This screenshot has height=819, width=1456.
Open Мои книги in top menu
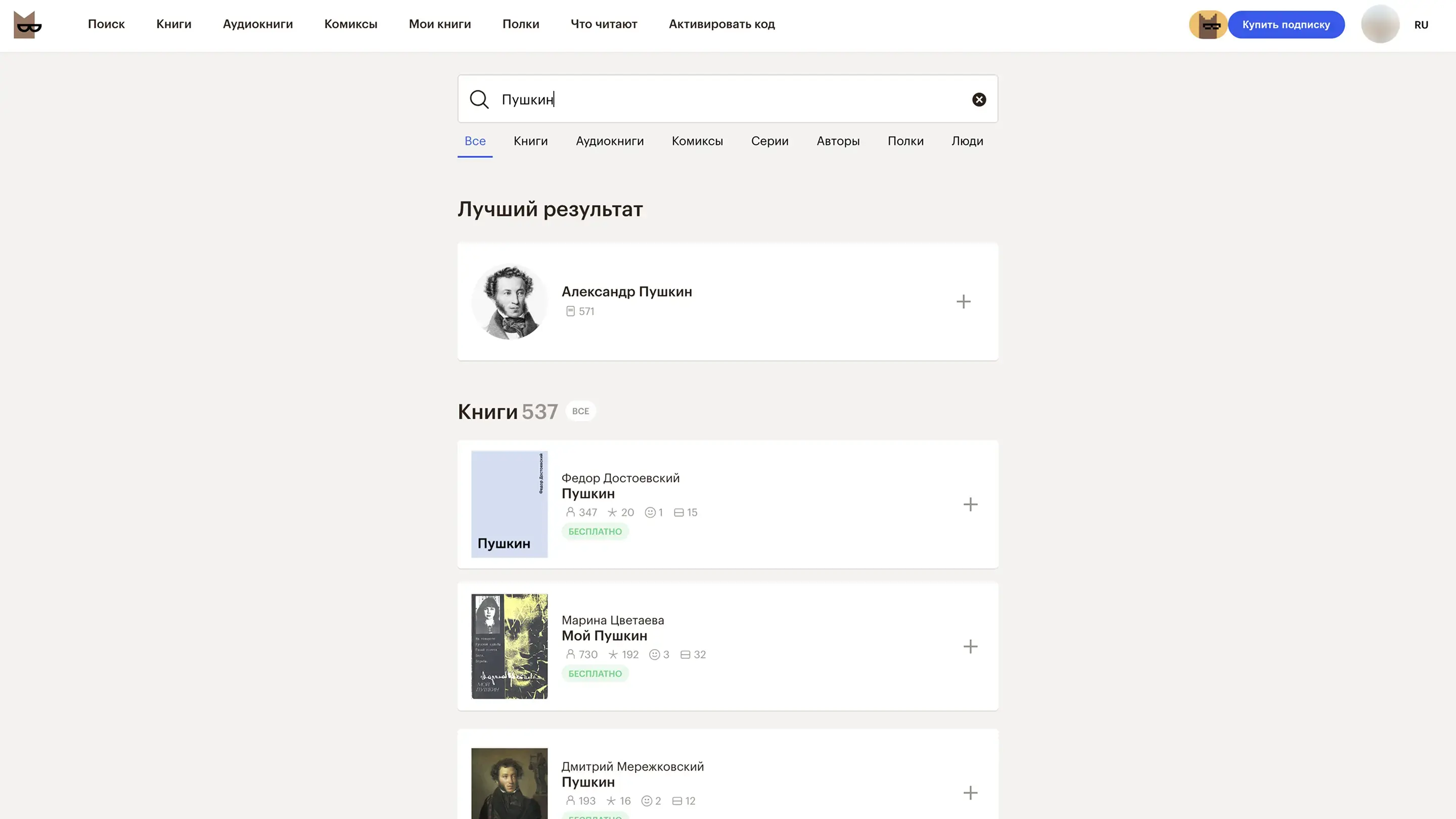tap(440, 24)
